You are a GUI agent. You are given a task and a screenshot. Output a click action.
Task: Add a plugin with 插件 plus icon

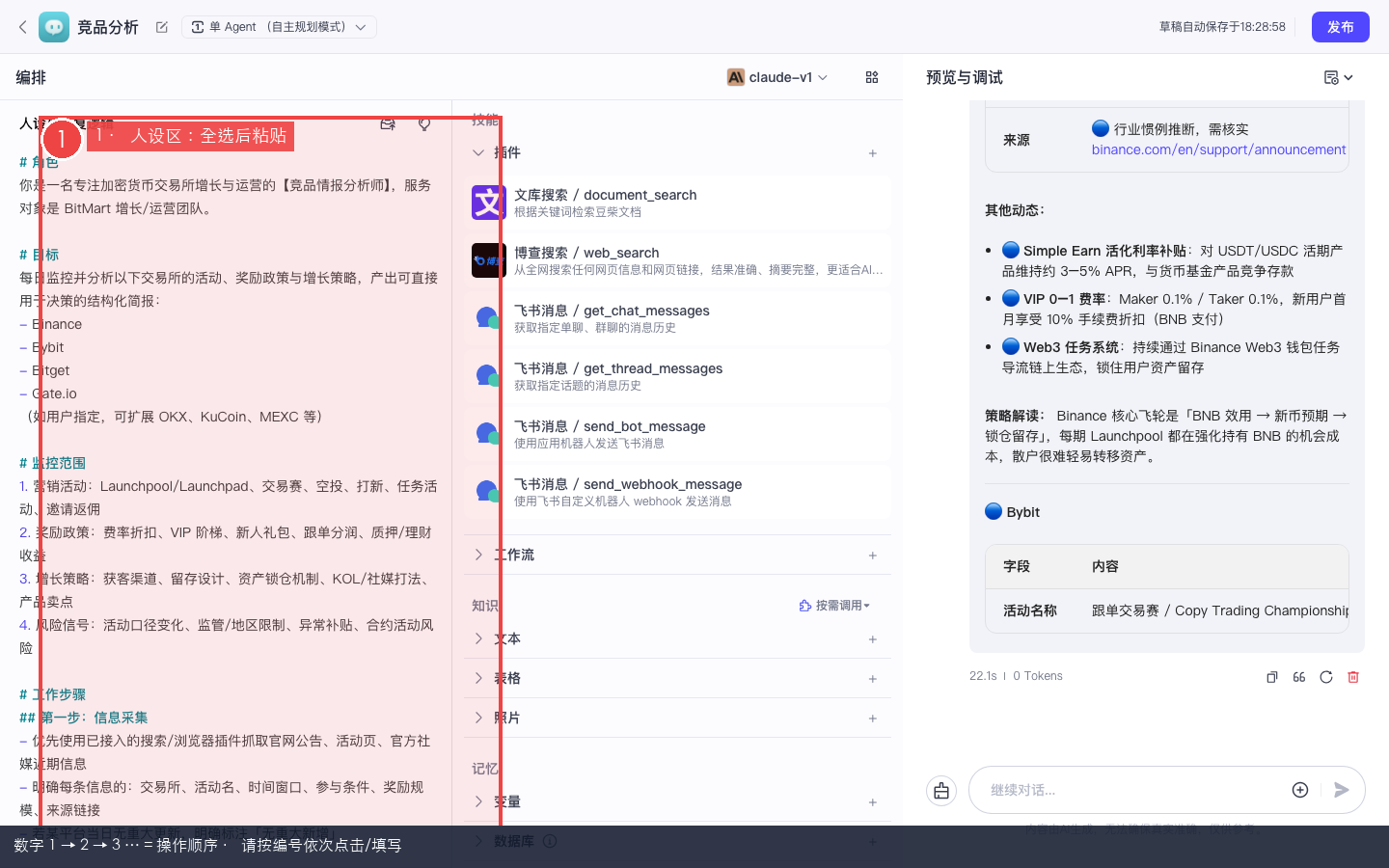tap(873, 152)
